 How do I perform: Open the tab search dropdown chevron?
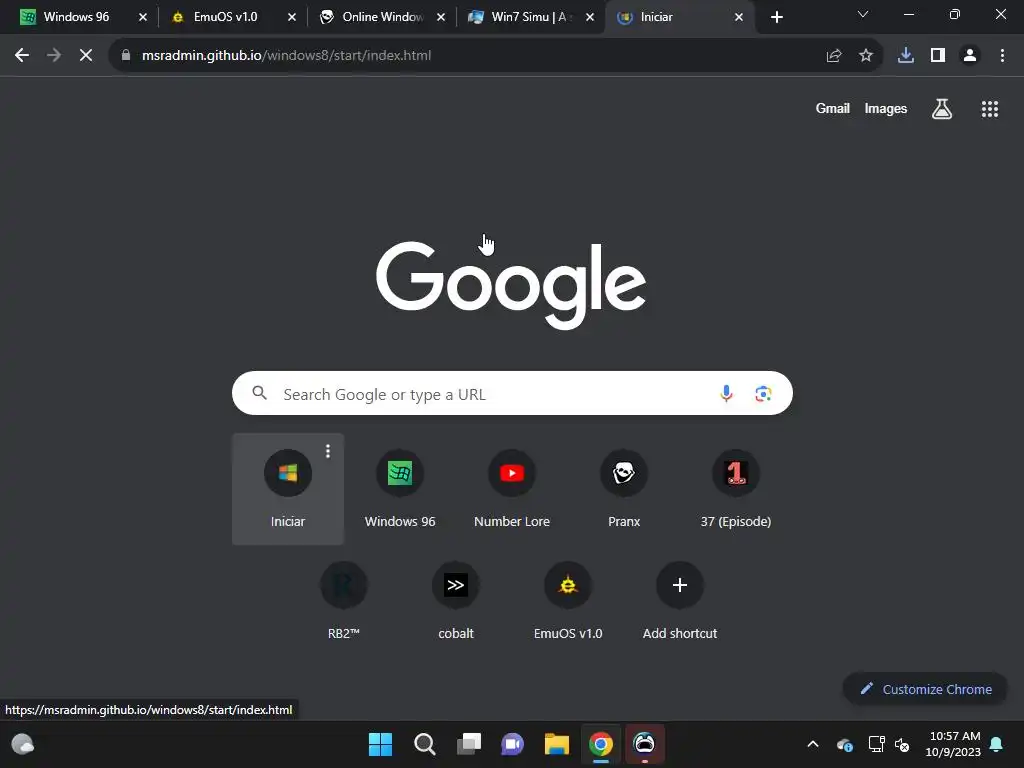click(x=863, y=14)
